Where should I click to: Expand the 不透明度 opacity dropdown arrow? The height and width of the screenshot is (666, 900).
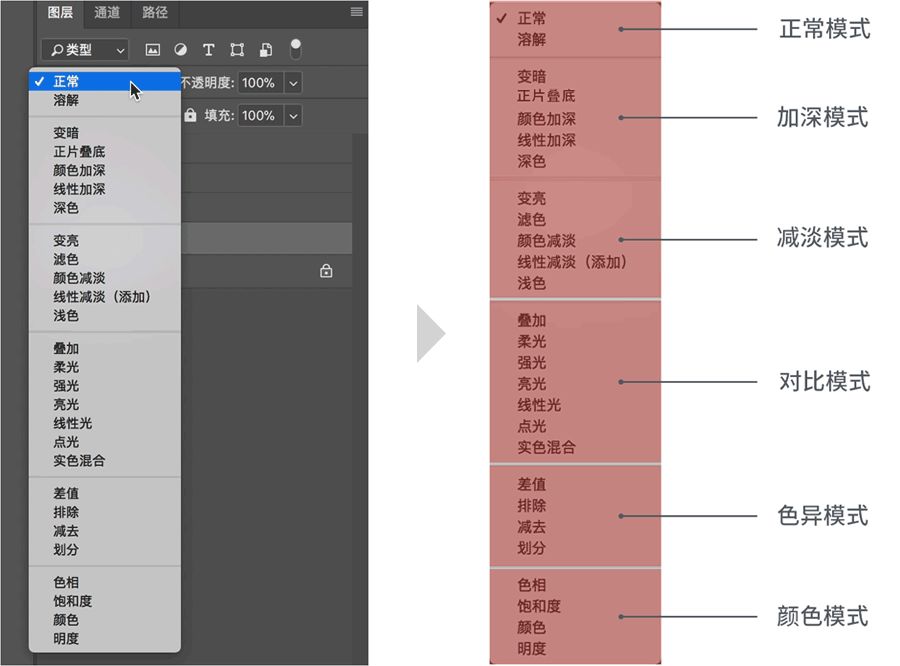pos(293,83)
